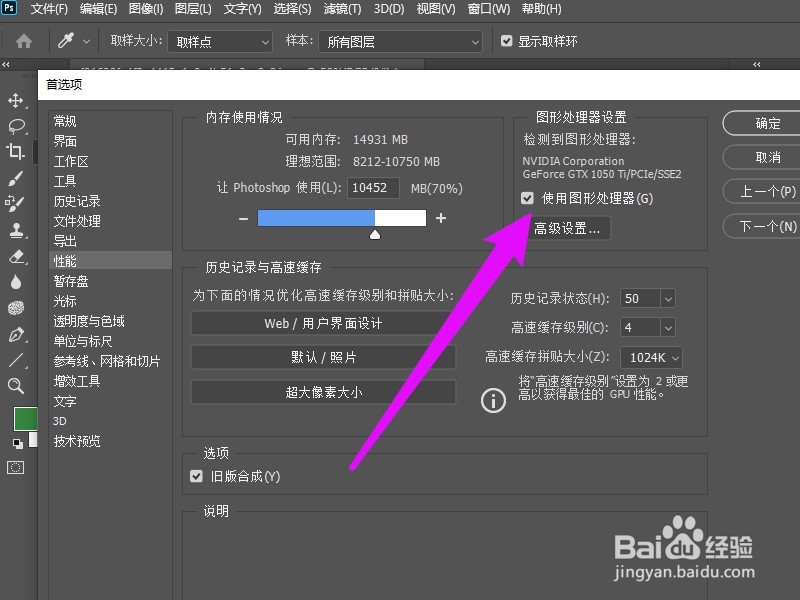Select the Brush tool
Image resolution: width=800 pixels, height=600 pixels.
pyautogui.click(x=15, y=178)
